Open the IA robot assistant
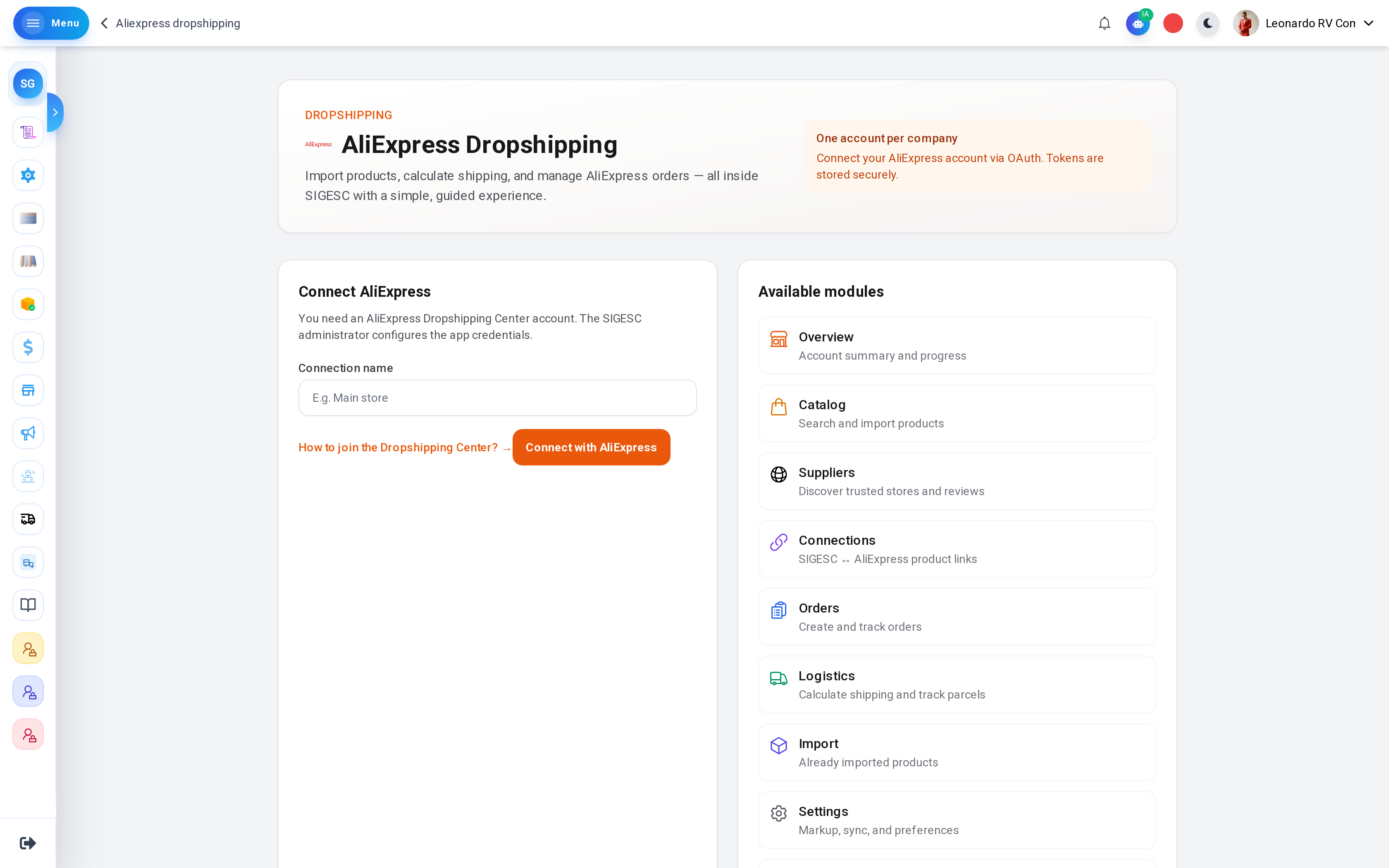The width and height of the screenshot is (1389, 868). point(1138,24)
